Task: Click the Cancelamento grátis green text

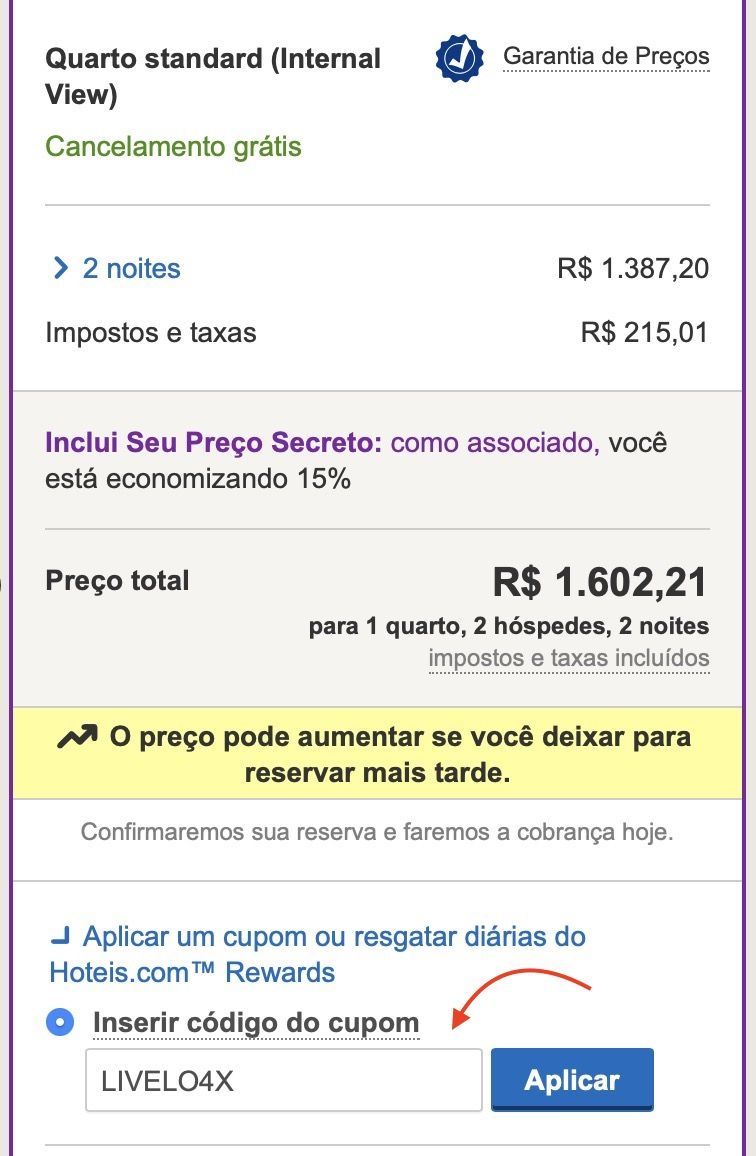Action: click(173, 147)
